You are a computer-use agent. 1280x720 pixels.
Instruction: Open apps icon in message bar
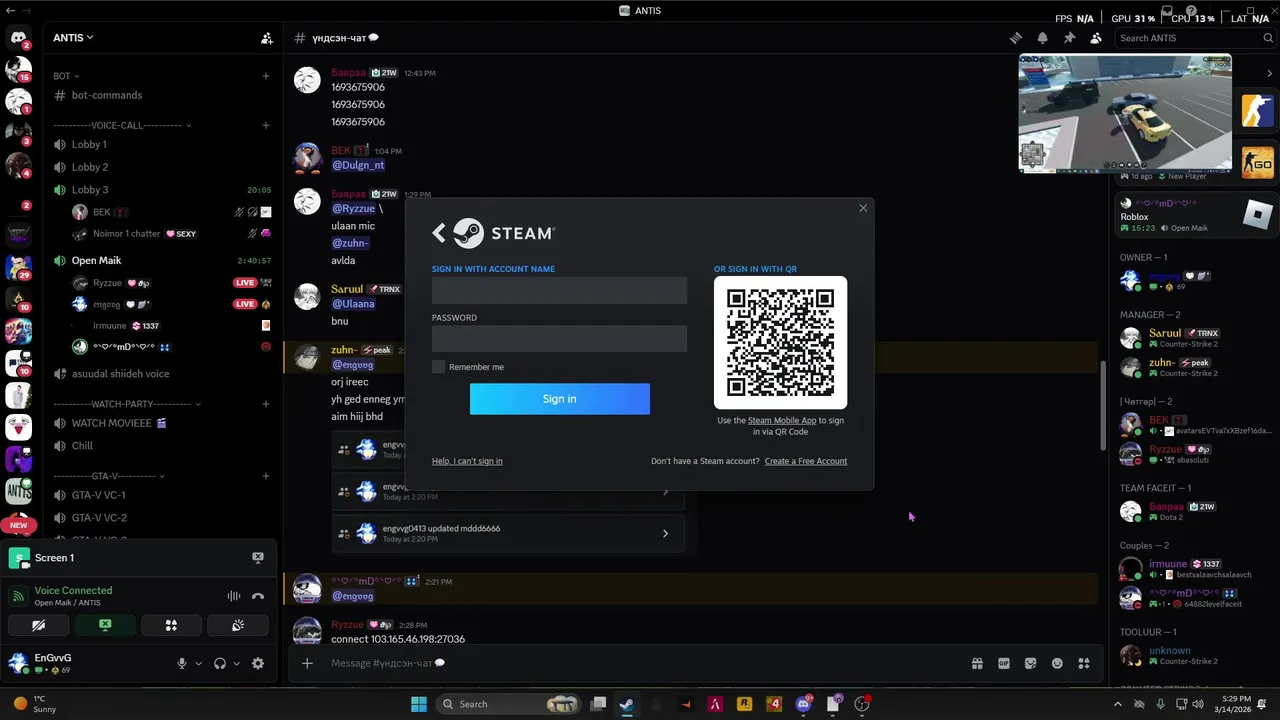pos(1083,663)
